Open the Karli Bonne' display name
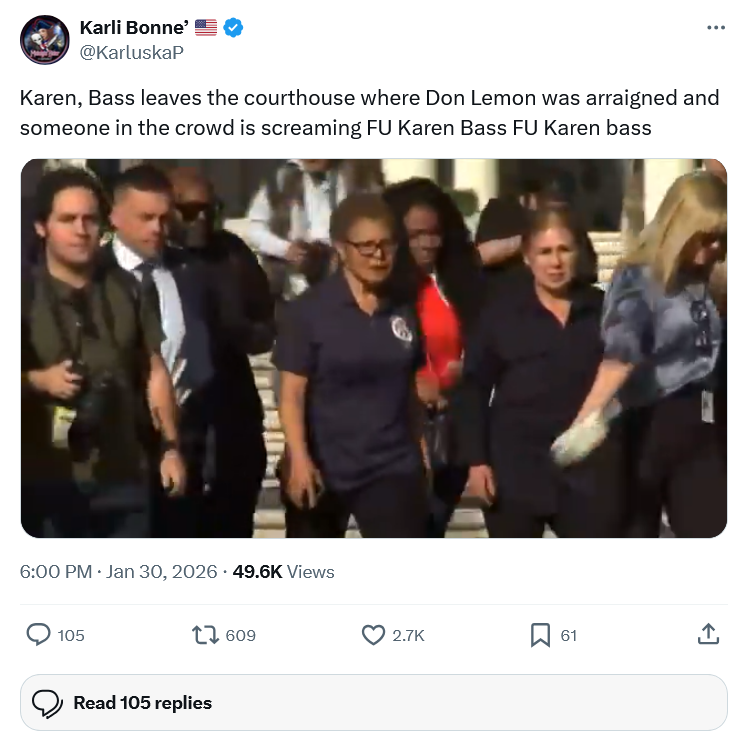Viewport: 747px width, 741px height. coord(134,28)
